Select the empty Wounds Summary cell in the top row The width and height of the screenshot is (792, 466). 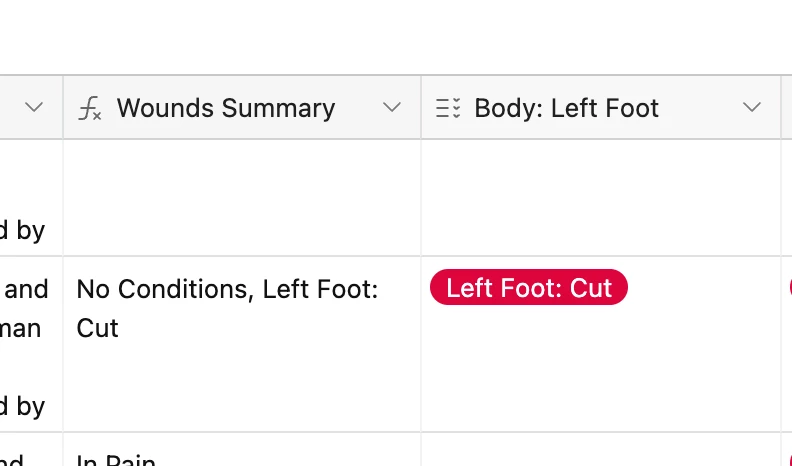[242, 198]
